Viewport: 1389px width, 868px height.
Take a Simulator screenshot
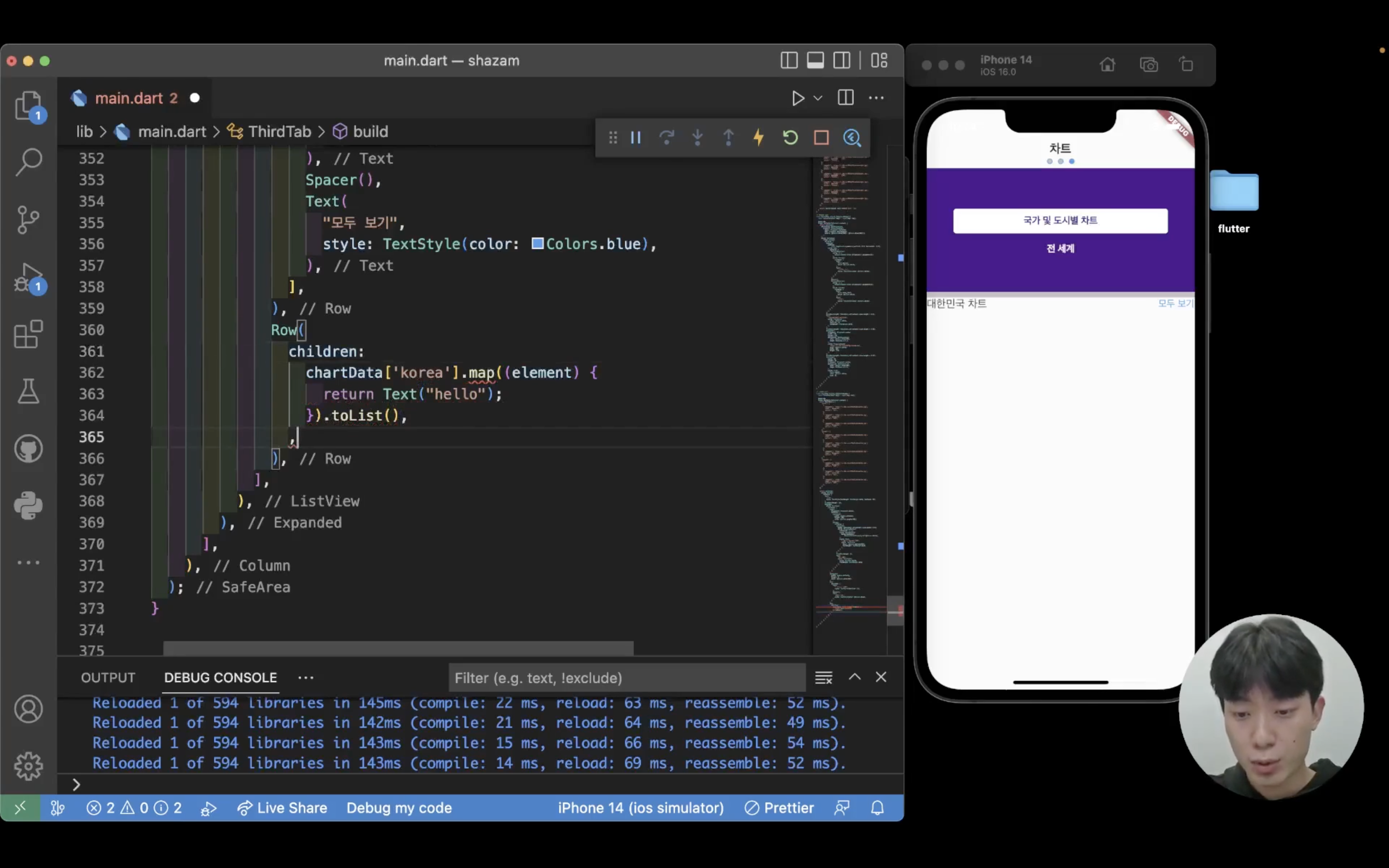click(1148, 65)
